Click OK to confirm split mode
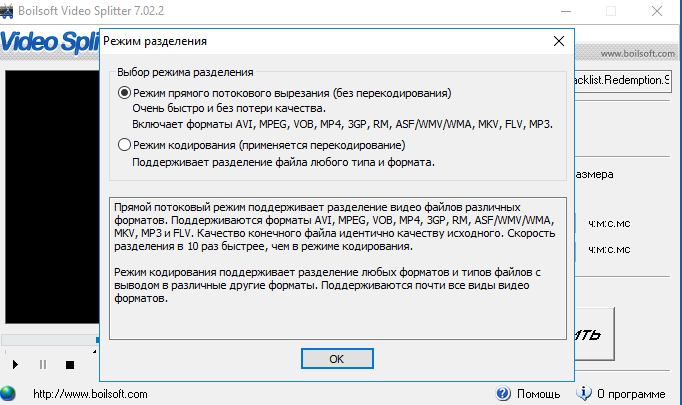 (336, 358)
